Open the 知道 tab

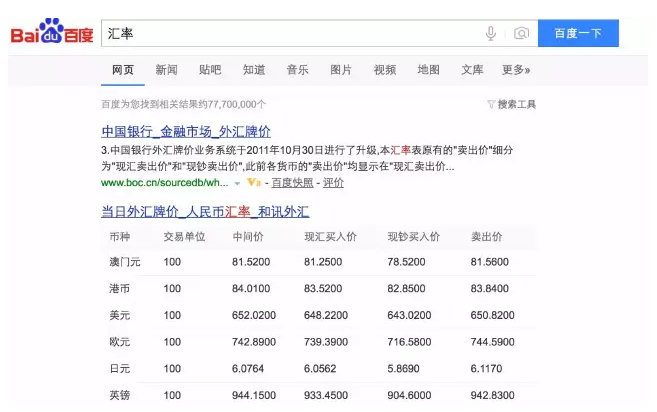[254, 70]
